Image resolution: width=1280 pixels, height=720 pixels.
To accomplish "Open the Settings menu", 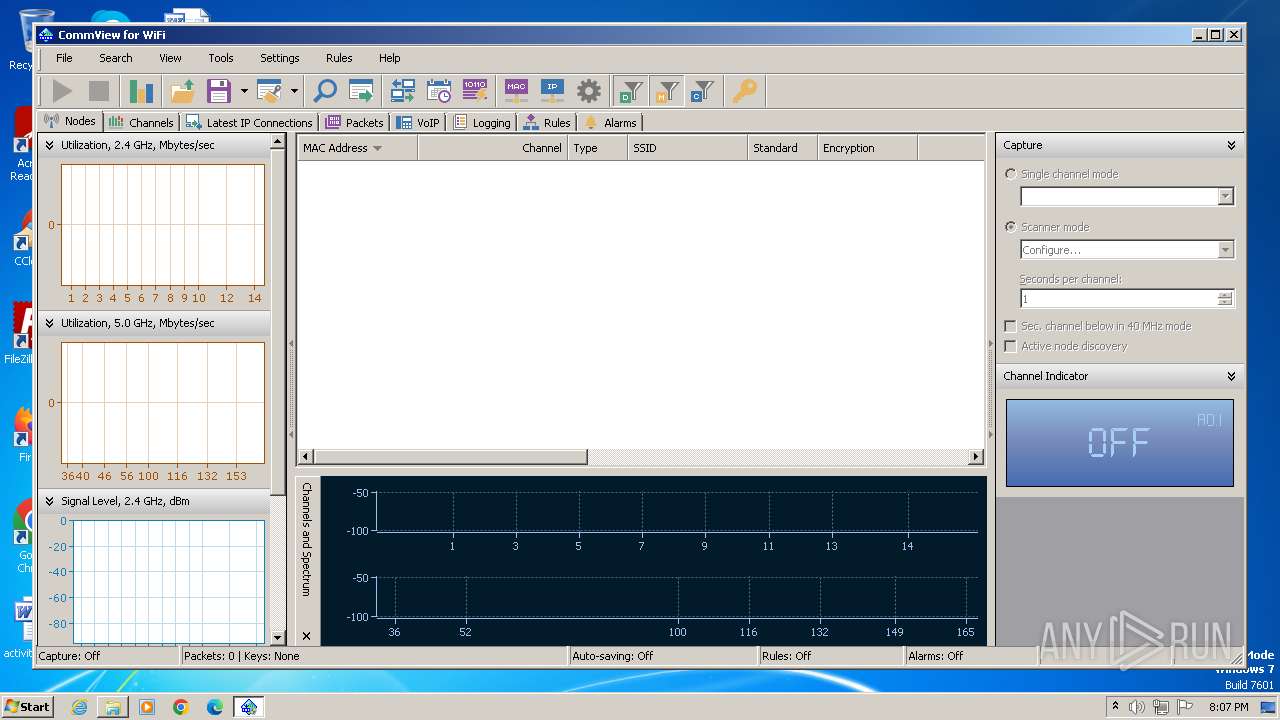I will (280, 58).
